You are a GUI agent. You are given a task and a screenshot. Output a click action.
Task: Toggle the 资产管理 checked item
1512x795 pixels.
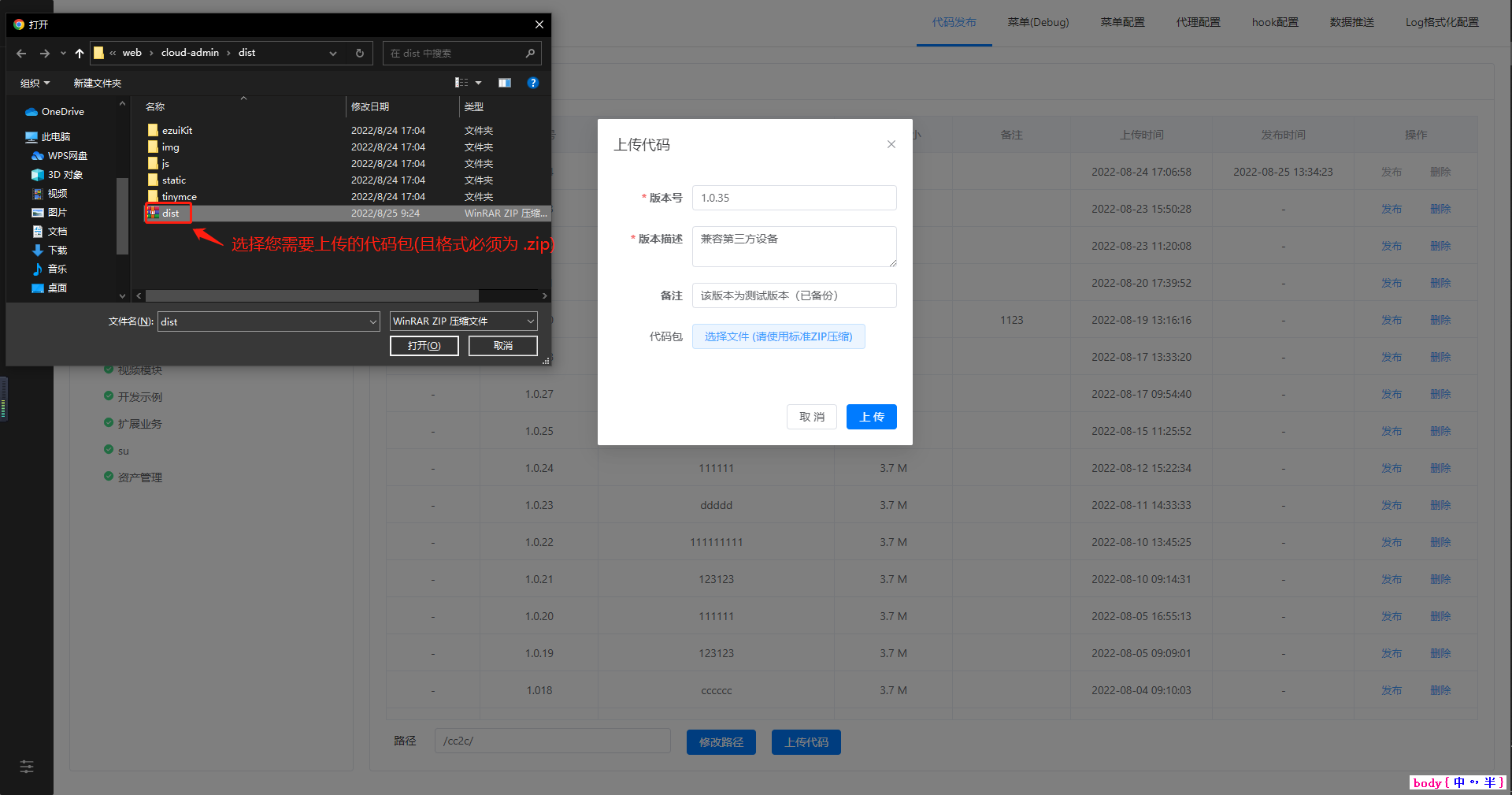[x=109, y=477]
